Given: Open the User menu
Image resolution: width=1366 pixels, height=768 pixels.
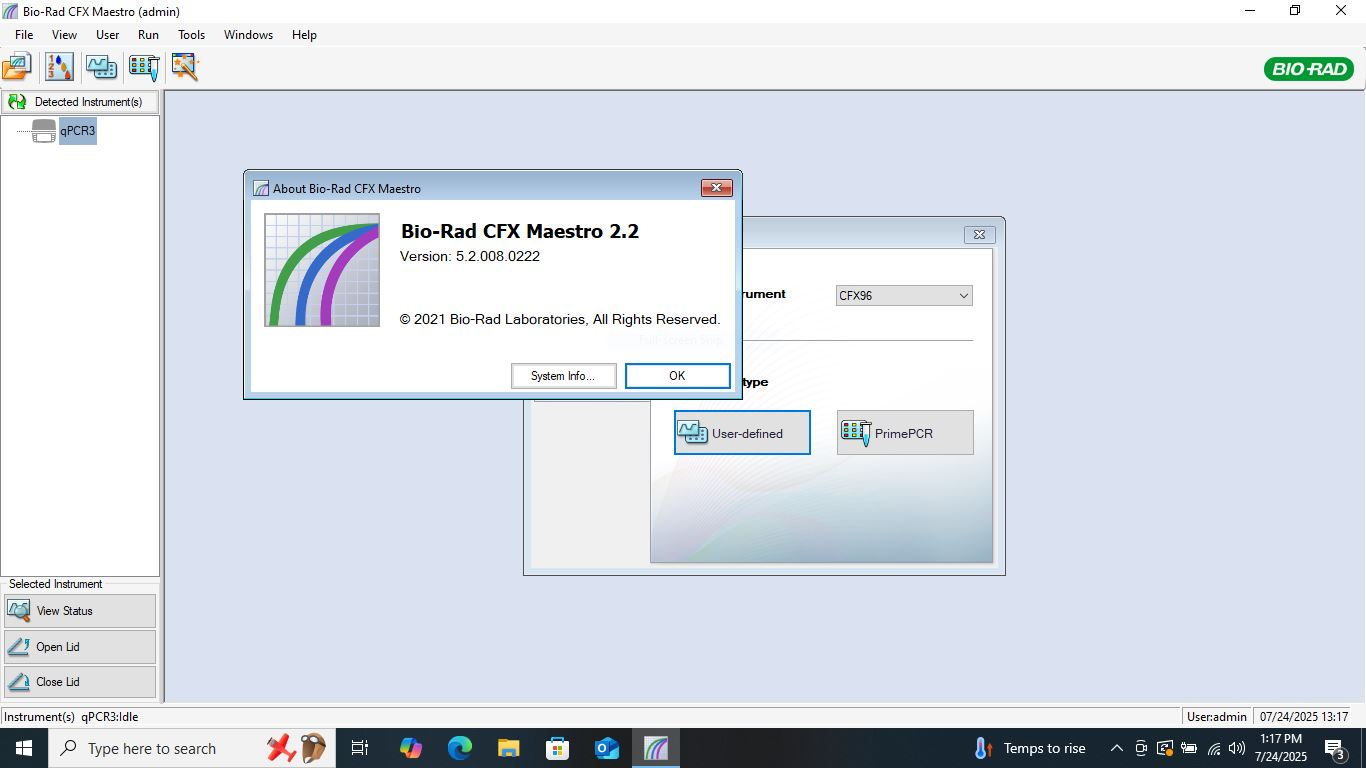Looking at the screenshot, I should 107,34.
